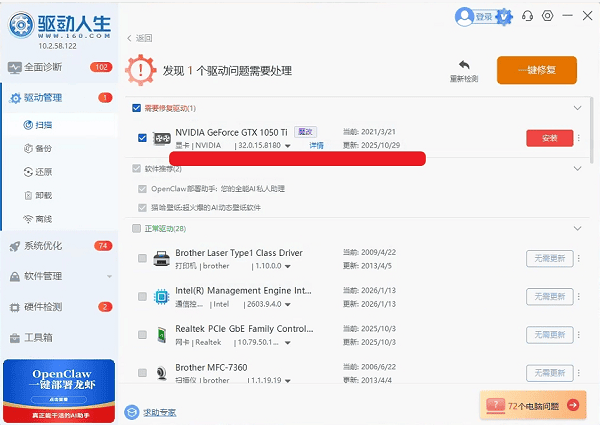Open 驱动管理 in the sidebar
Image resolution: width=600 pixels, height=425 pixels.
point(59,98)
